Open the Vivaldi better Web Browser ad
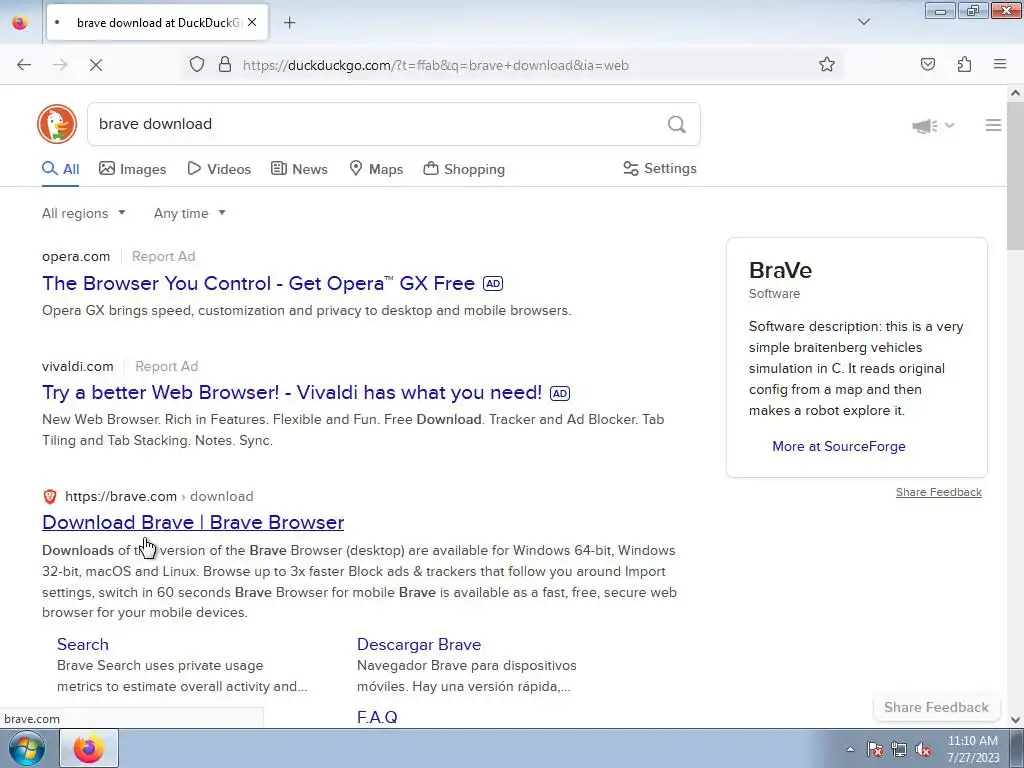 coord(292,392)
